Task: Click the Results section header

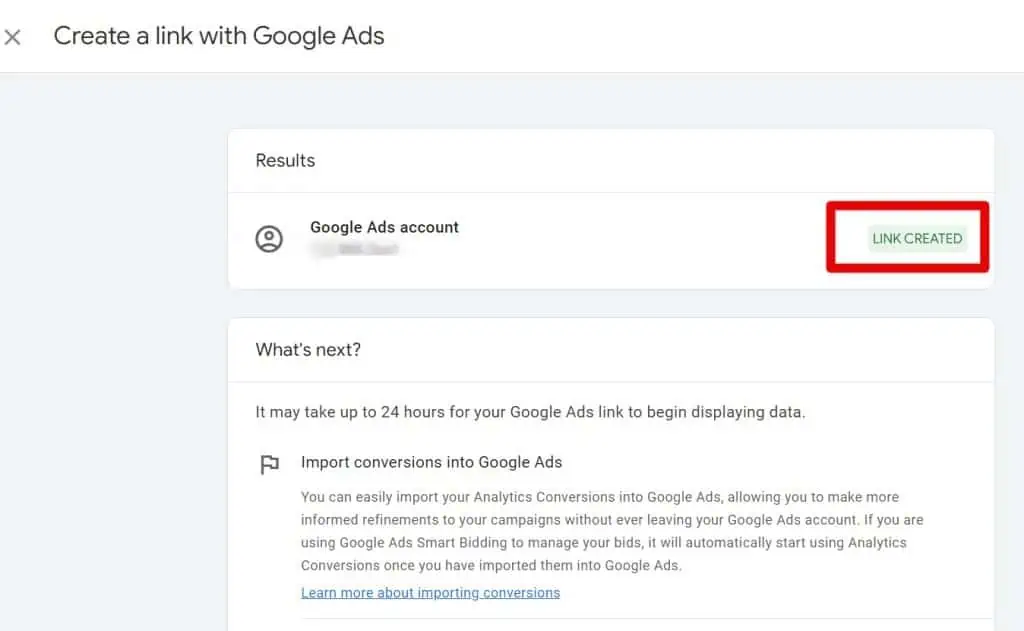Action: [x=286, y=160]
